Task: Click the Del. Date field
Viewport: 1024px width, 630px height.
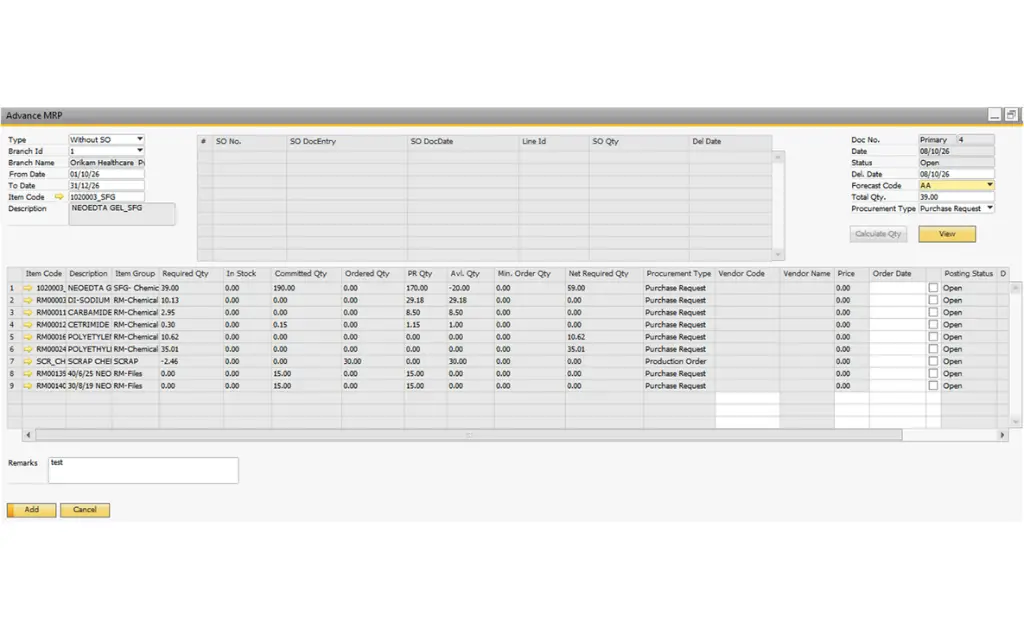Action: click(956, 174)
